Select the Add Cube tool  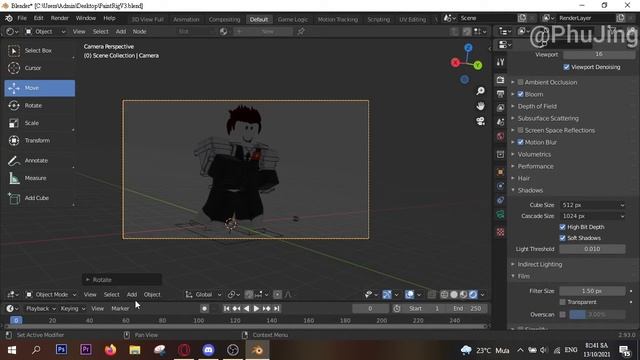click(x=40, y=198)
